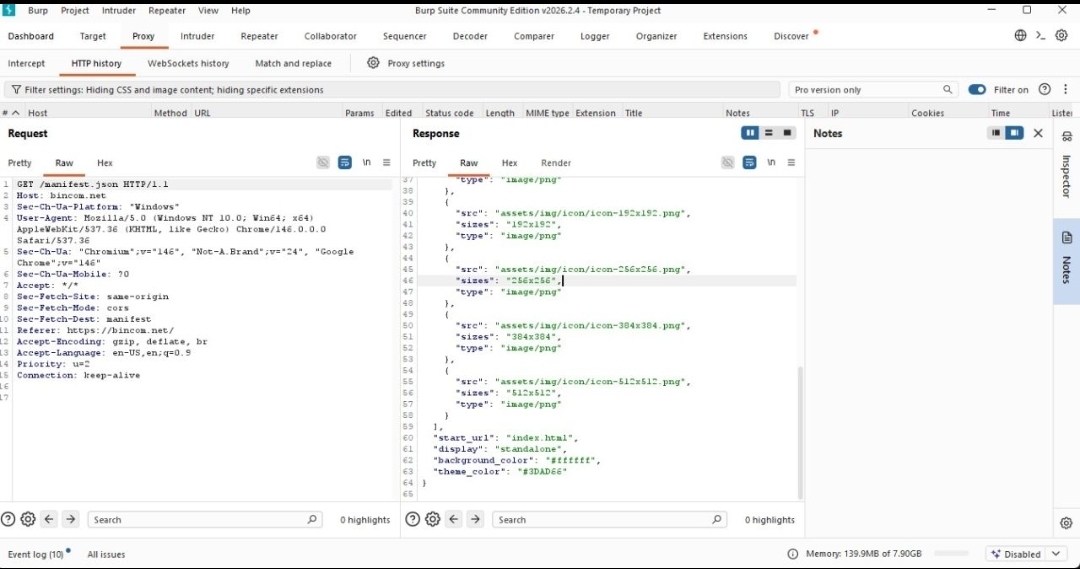Viewport: 1080px width, 569px height.
Task: Click the Request search input field
Action: coord(204,519)
